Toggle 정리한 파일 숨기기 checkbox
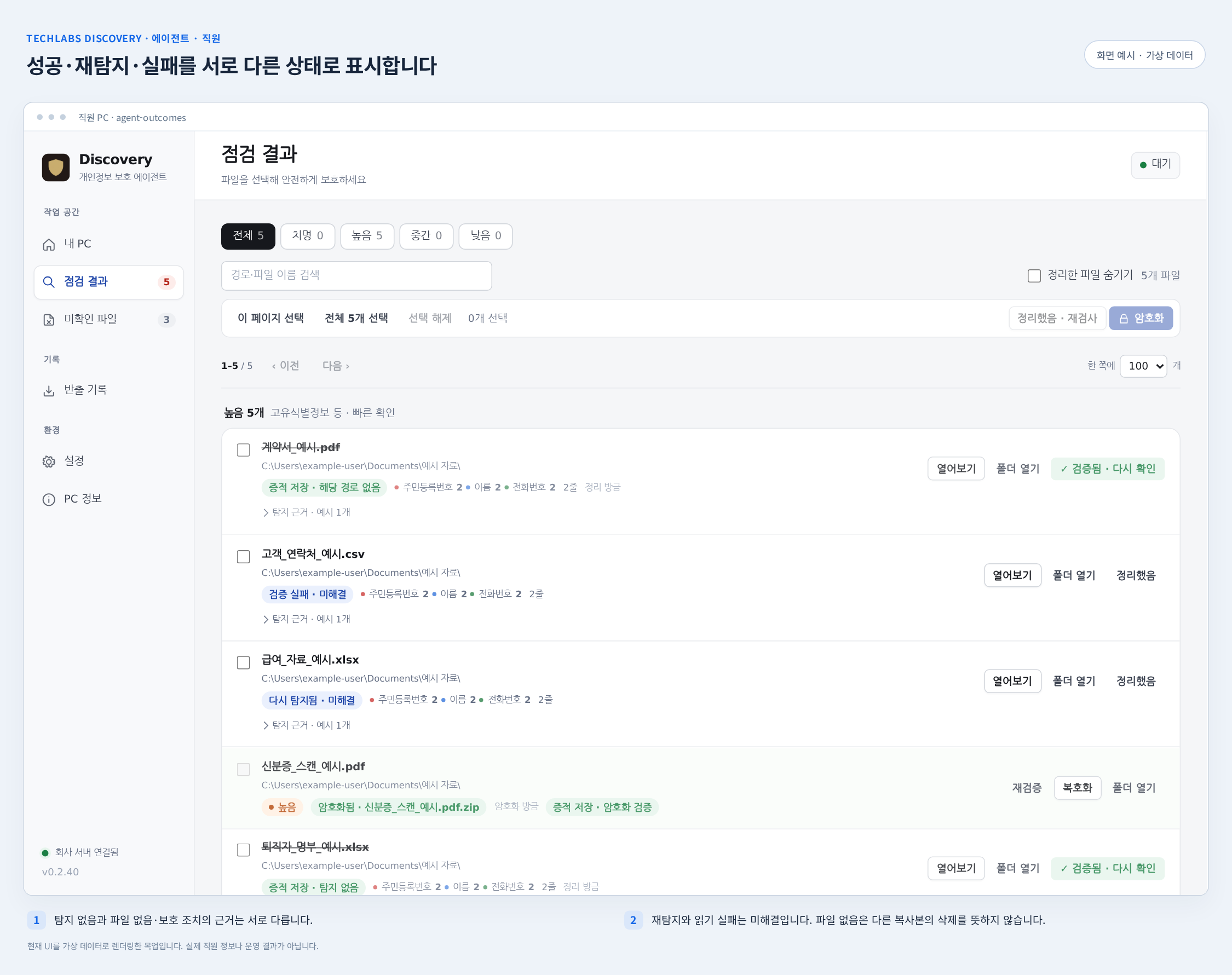 coord(1034,276)
